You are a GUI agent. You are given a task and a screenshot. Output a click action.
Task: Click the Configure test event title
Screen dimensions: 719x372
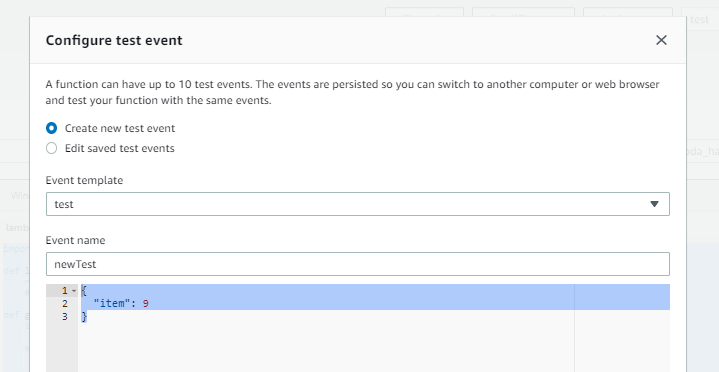(114, 40)
